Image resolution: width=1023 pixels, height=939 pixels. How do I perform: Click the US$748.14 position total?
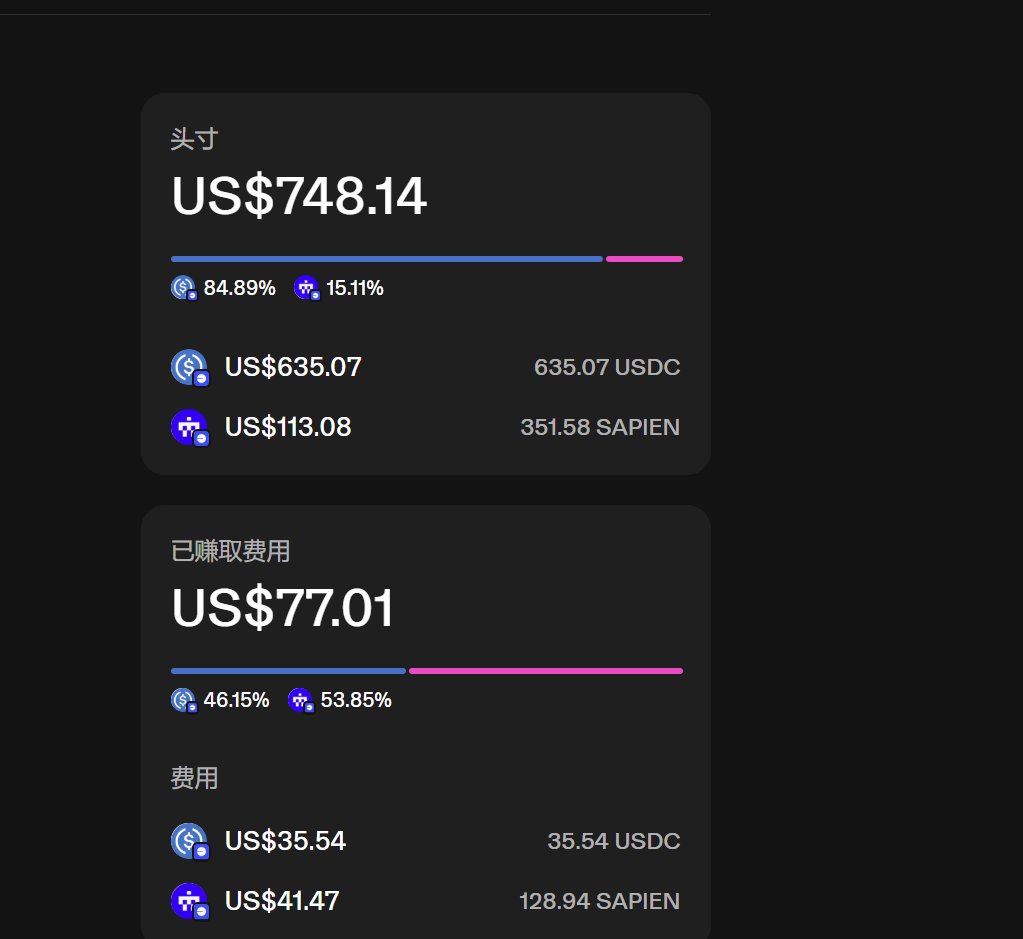coord(299,196)
